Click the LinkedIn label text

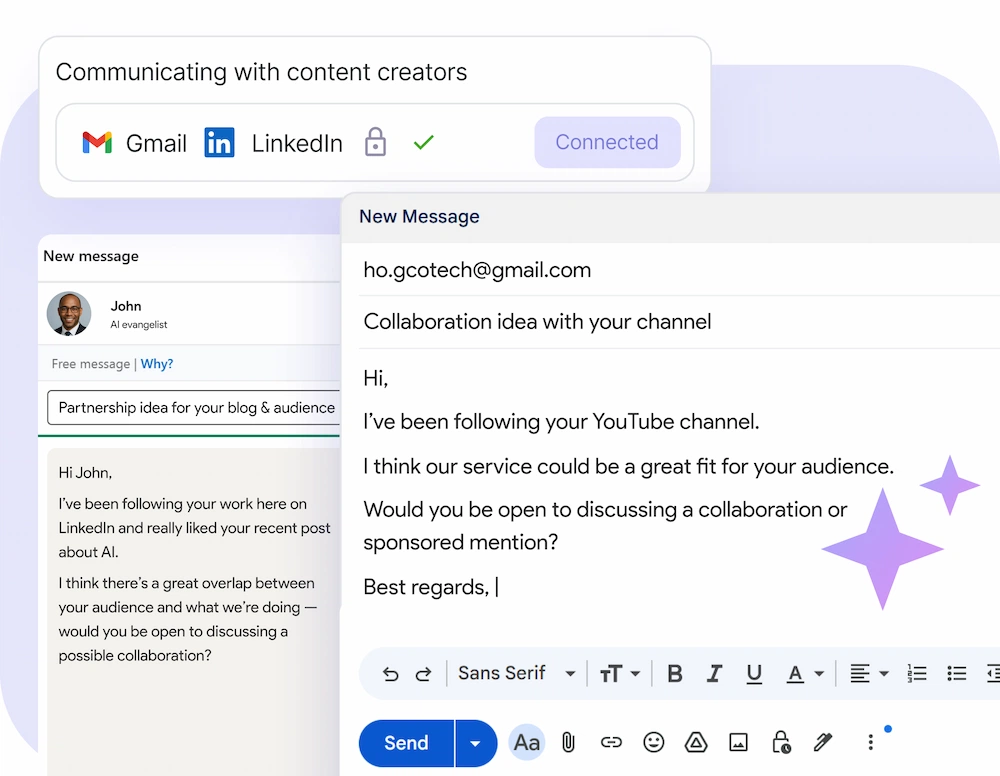(297, 143)
